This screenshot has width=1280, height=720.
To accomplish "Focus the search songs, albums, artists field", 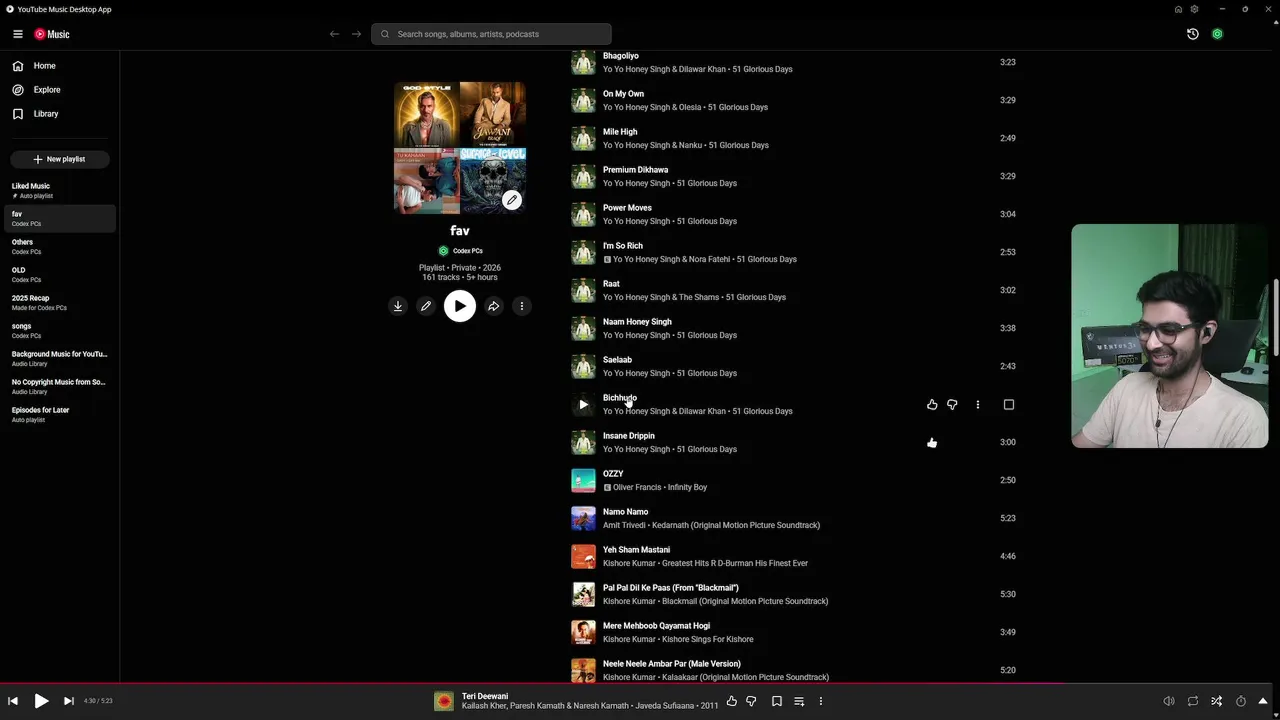I will click(491, 34).
